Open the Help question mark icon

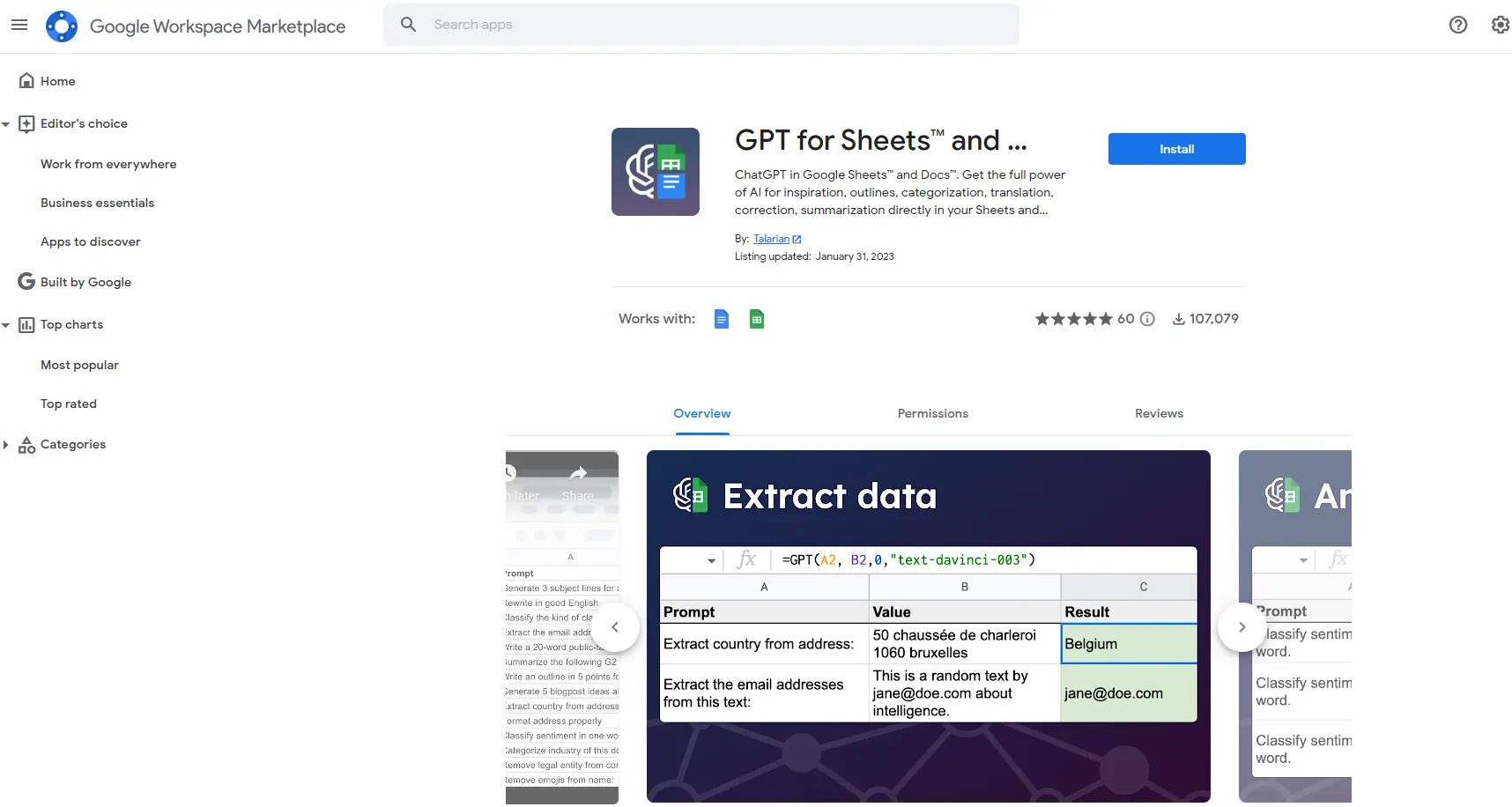[x=1458, y=25]
